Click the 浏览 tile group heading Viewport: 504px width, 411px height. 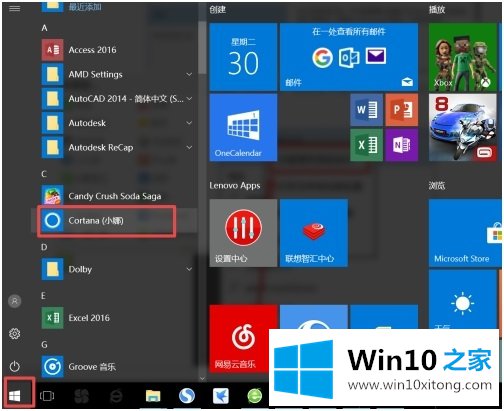click(437, 186)
